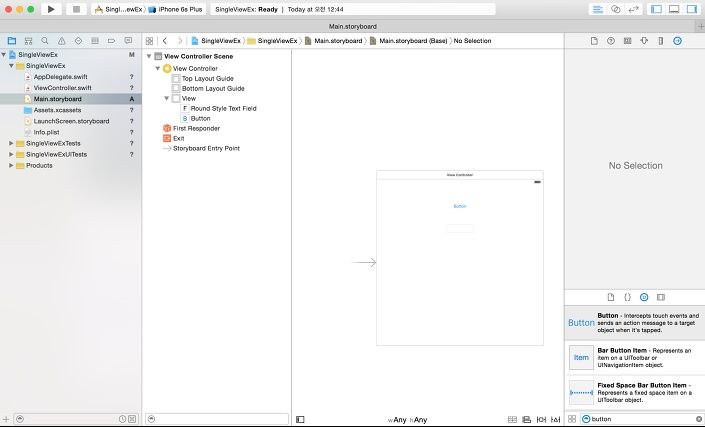Open the report navigator
705x427 pixels.
pyautogui.click(x=128, y=41)
